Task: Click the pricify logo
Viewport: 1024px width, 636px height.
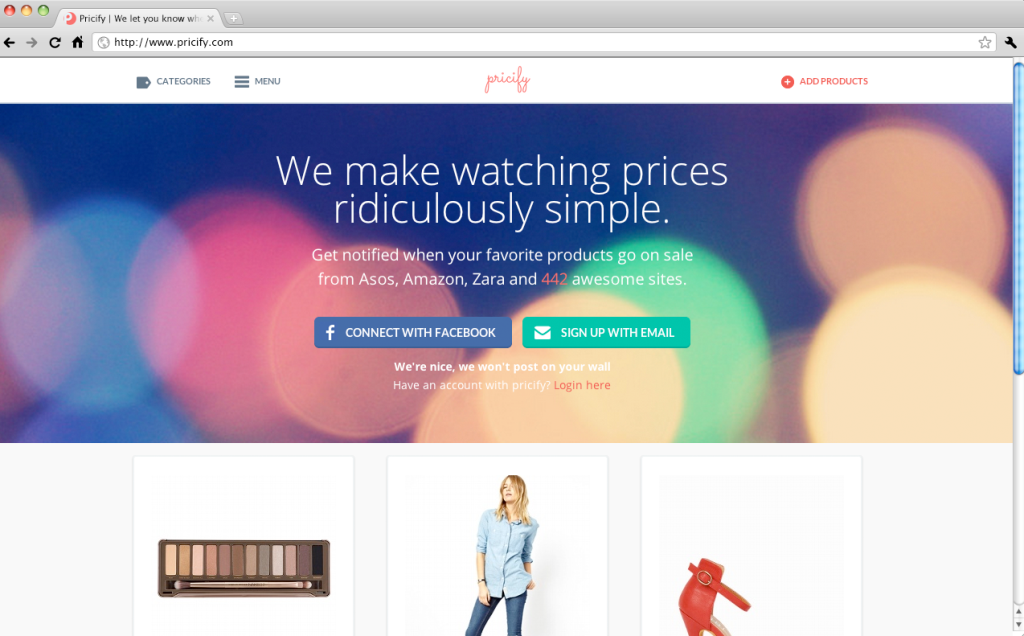Action: point(507,80)
